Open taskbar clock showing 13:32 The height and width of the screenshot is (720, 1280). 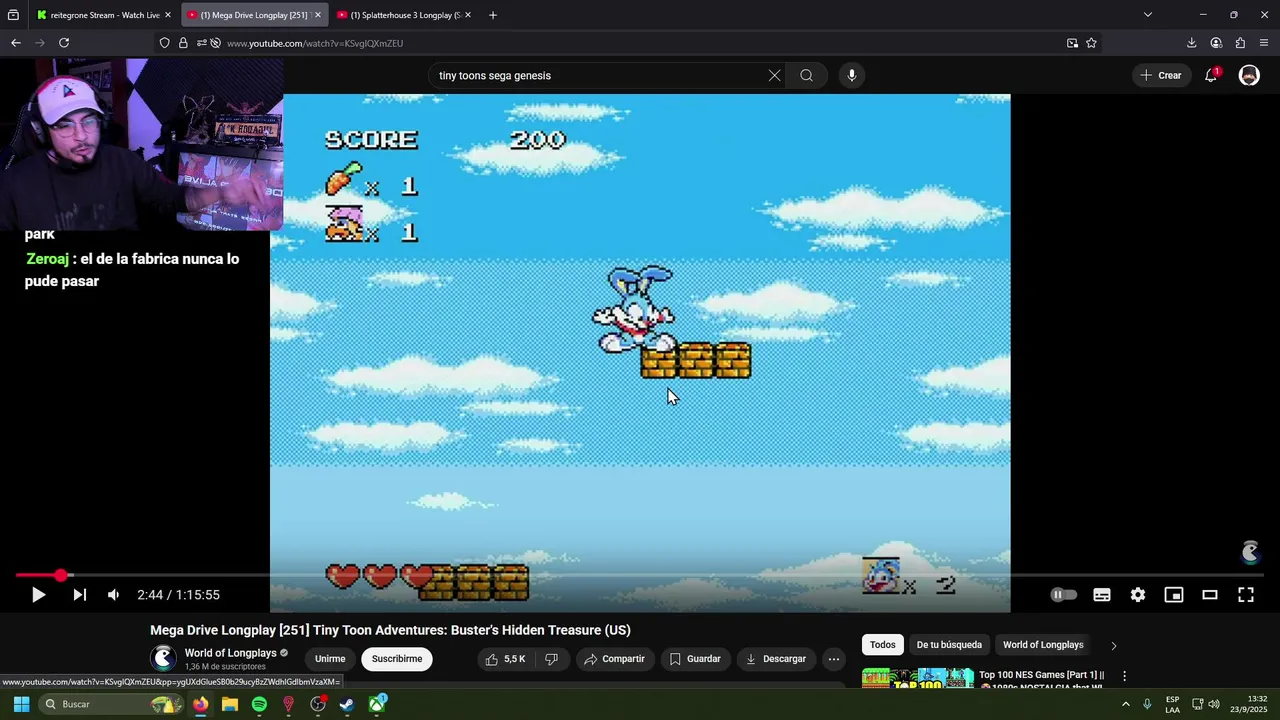(1249, 704)
